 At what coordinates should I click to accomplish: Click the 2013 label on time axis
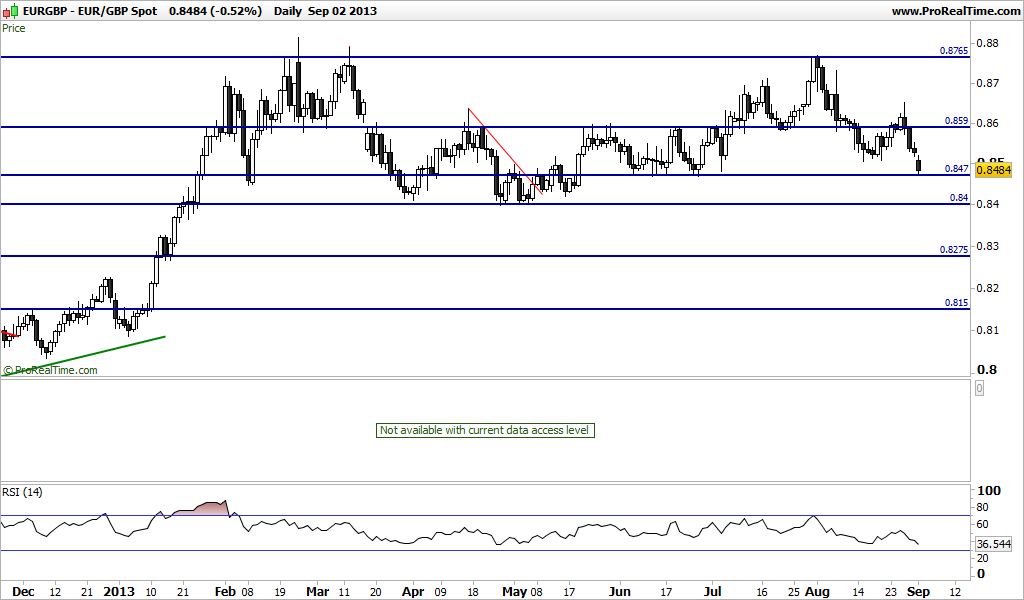(x=119, y=592)
